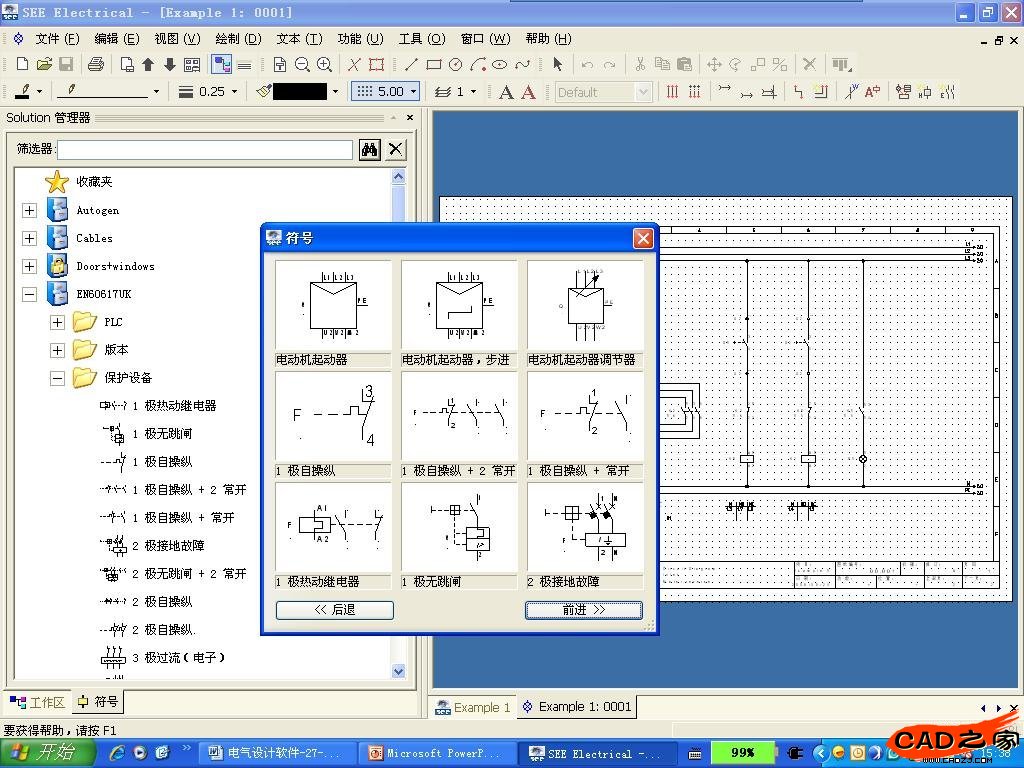Screen dimensions: 1024x768
Task: Click the zoom in magnifier icon
Action: [324, 65]
